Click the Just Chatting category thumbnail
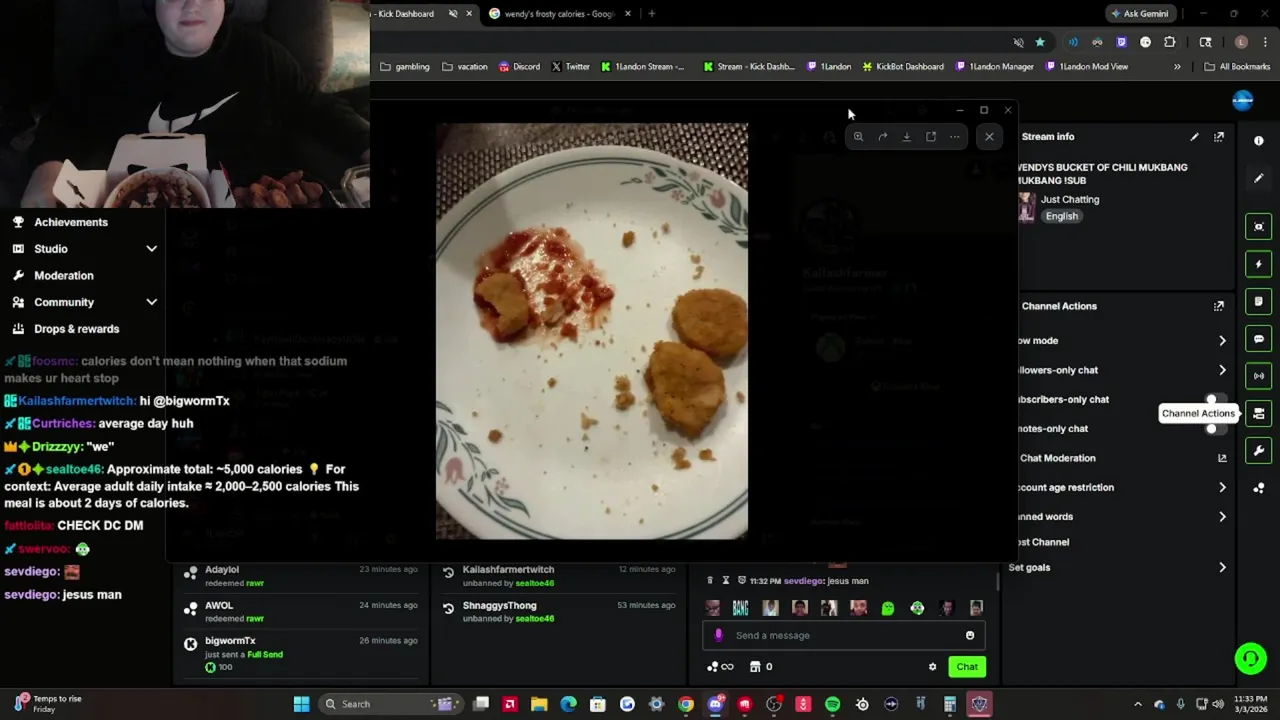1280x720 pixels. (1027, 207)
